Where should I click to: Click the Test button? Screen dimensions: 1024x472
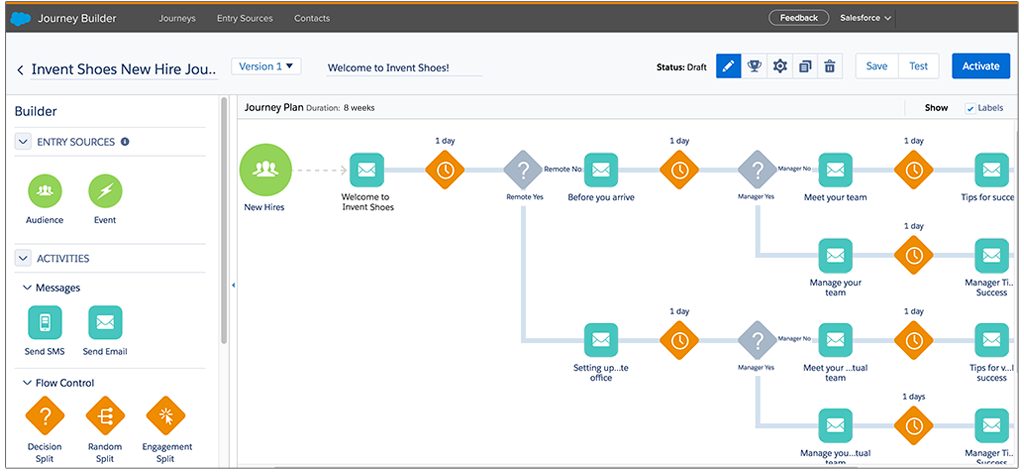(919, 66)
